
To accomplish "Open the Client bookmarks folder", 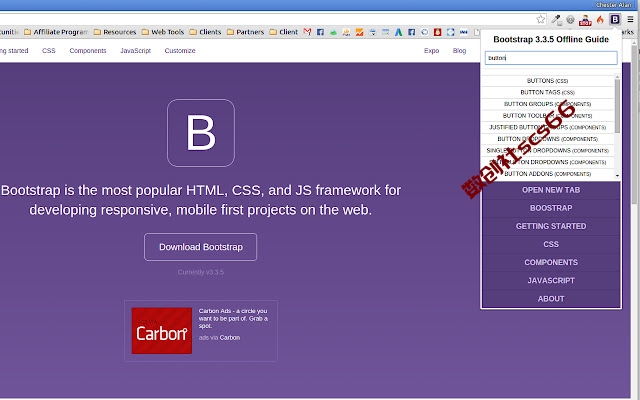I will click(284, 32).
